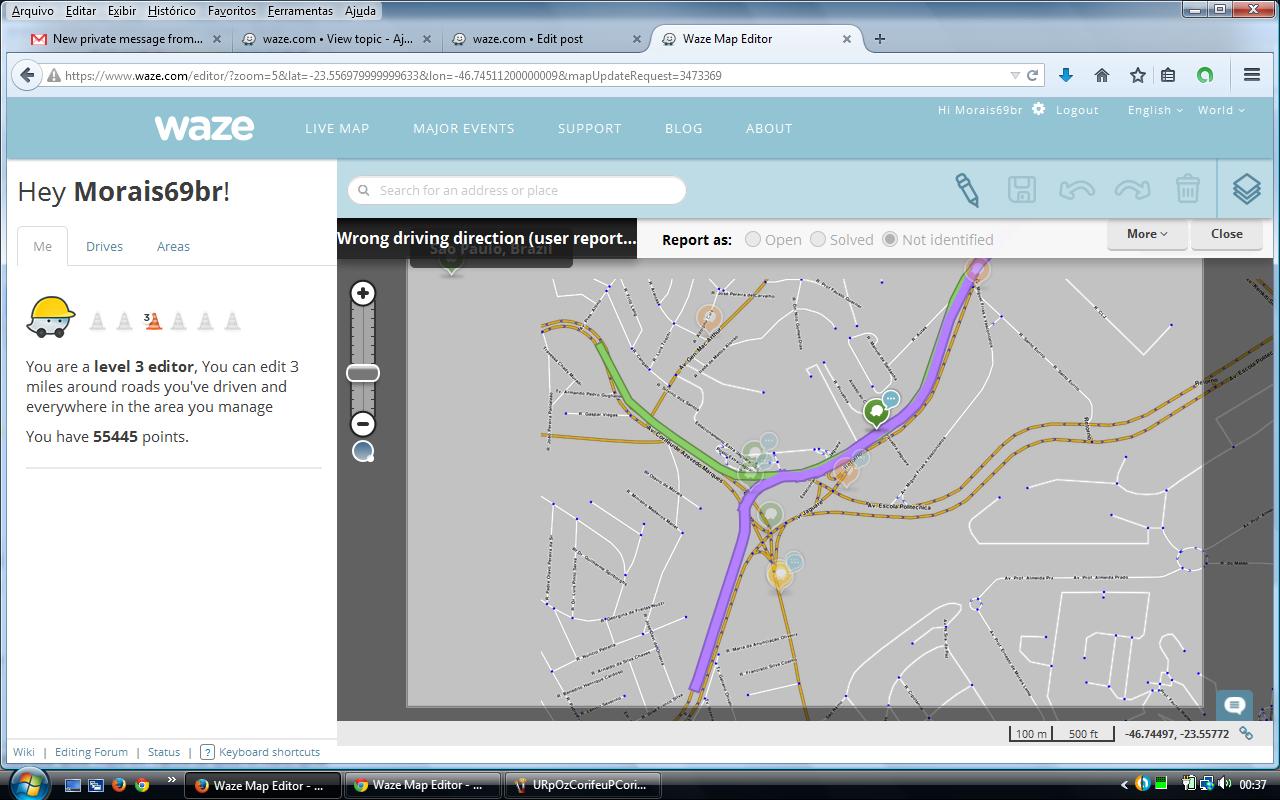Close the update request panel
1280x800 pixels.
(x=1226, y=234)
